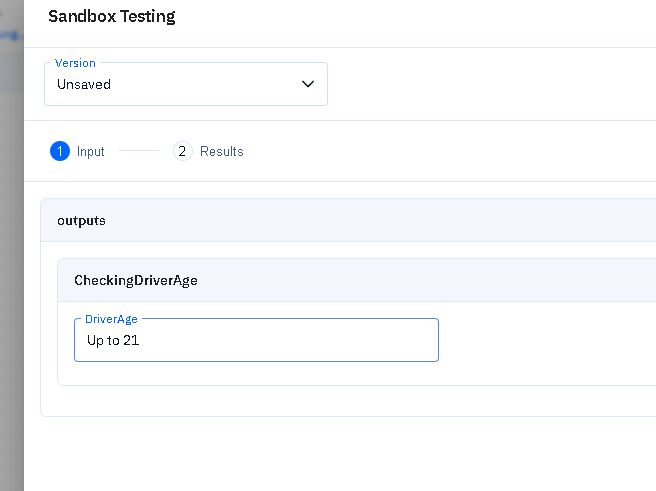656x491 pixels.
Task: Expand the Version dropdown chevron arrow
Action: pos(308,84)
